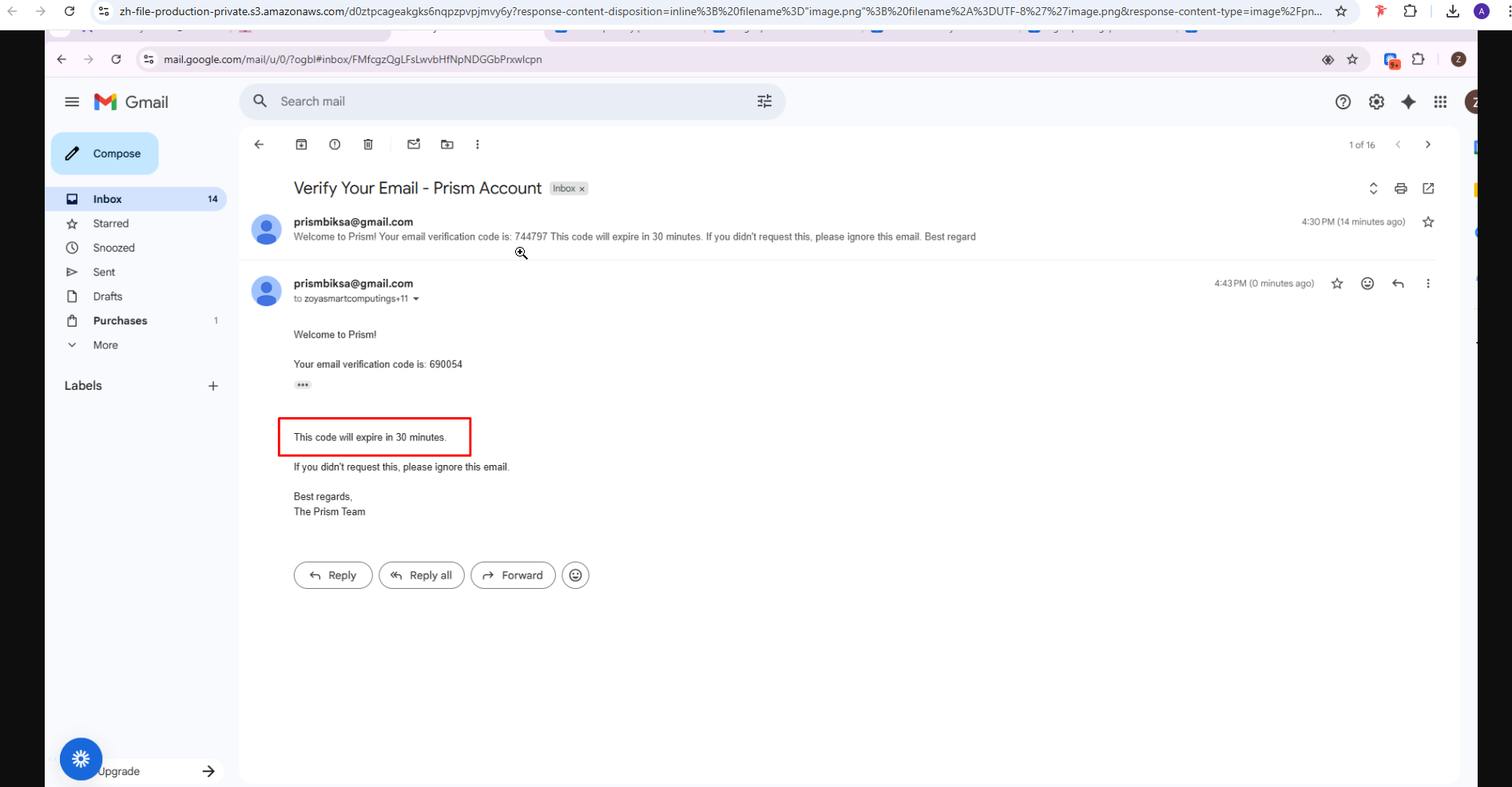This screenshot has height=787, width=1512.
Task: Archive the email using the toolbar icon
Action: [301, 145]
